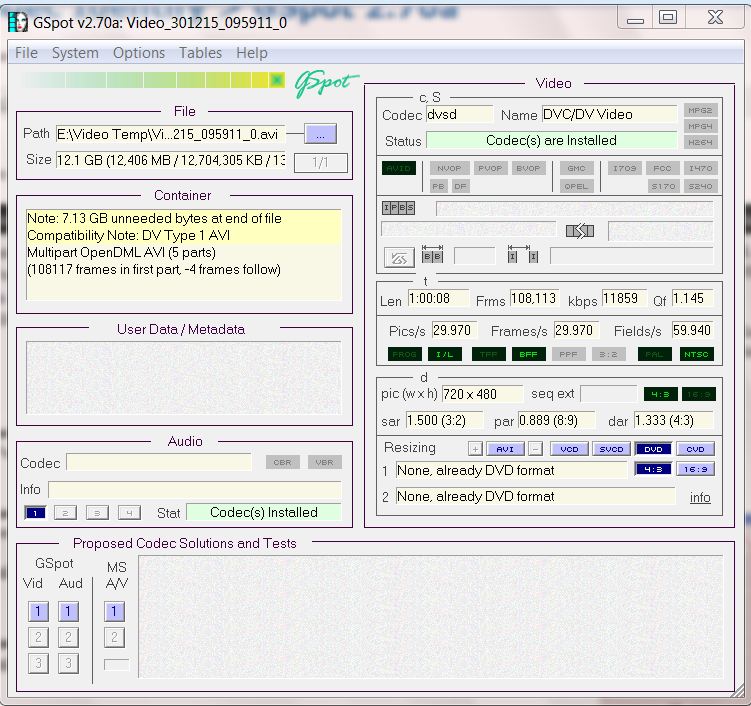Click the FCC indicator

662,169
